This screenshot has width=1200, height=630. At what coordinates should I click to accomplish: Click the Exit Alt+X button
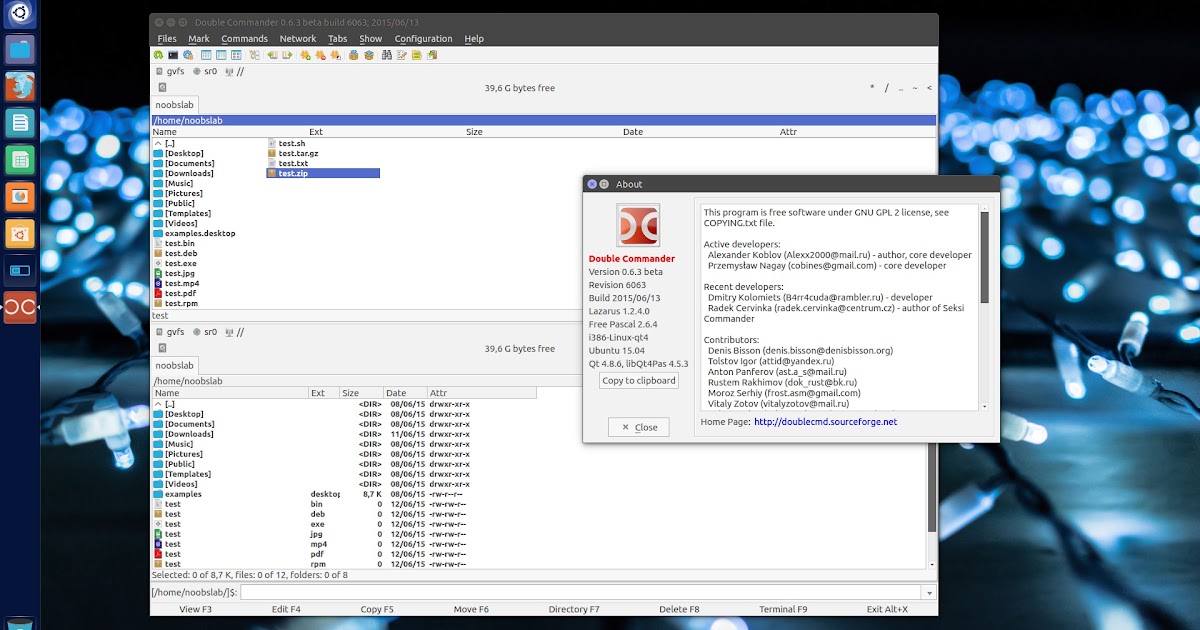coord(888,609)
